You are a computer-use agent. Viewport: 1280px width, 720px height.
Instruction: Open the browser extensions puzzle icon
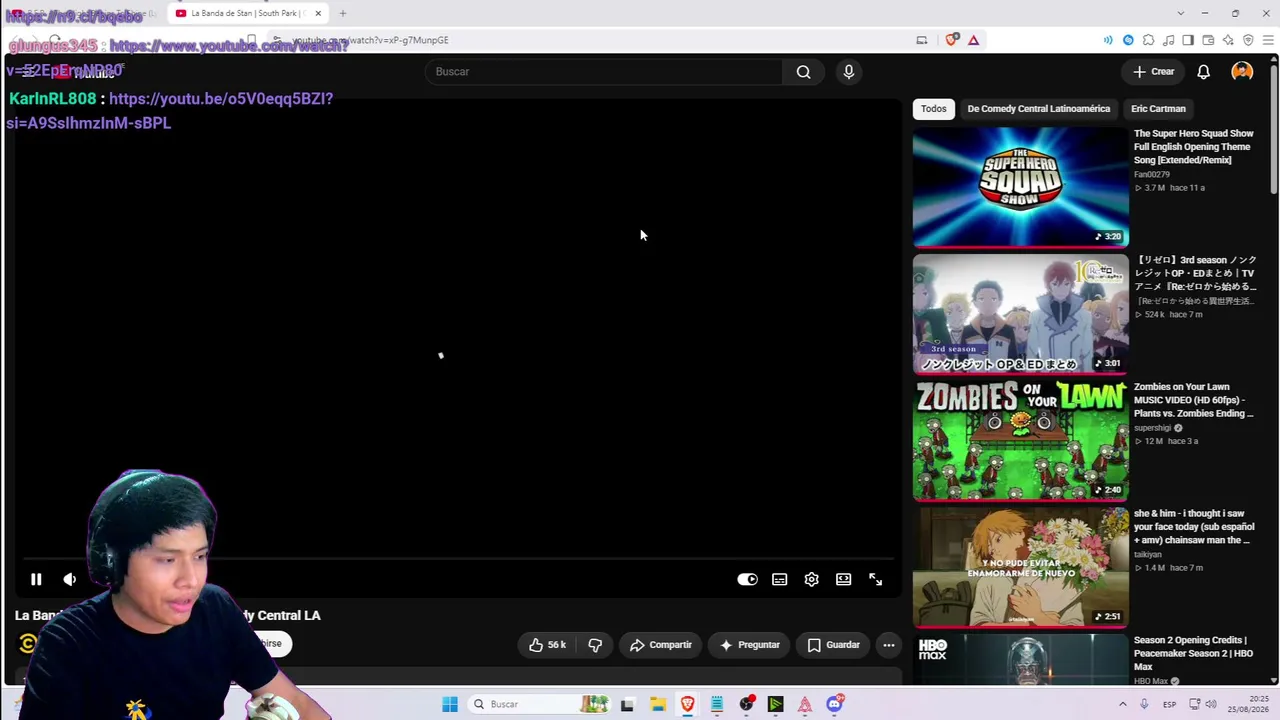click(x=1148, y=40)
